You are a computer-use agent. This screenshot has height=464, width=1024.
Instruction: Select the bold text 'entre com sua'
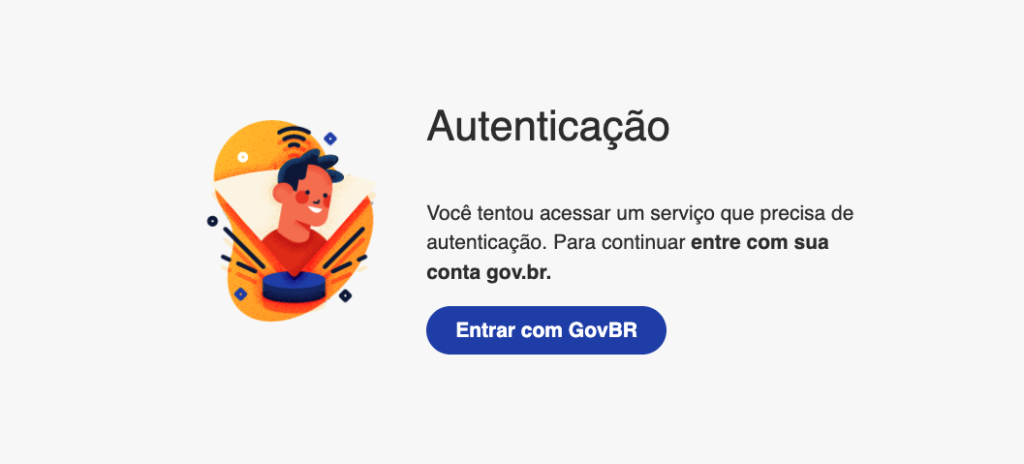click(x=760, y=242)
